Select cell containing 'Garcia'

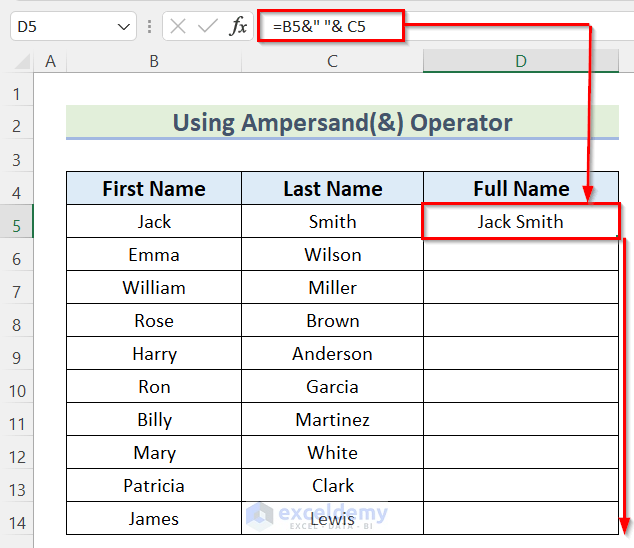(x=332, y=387)
